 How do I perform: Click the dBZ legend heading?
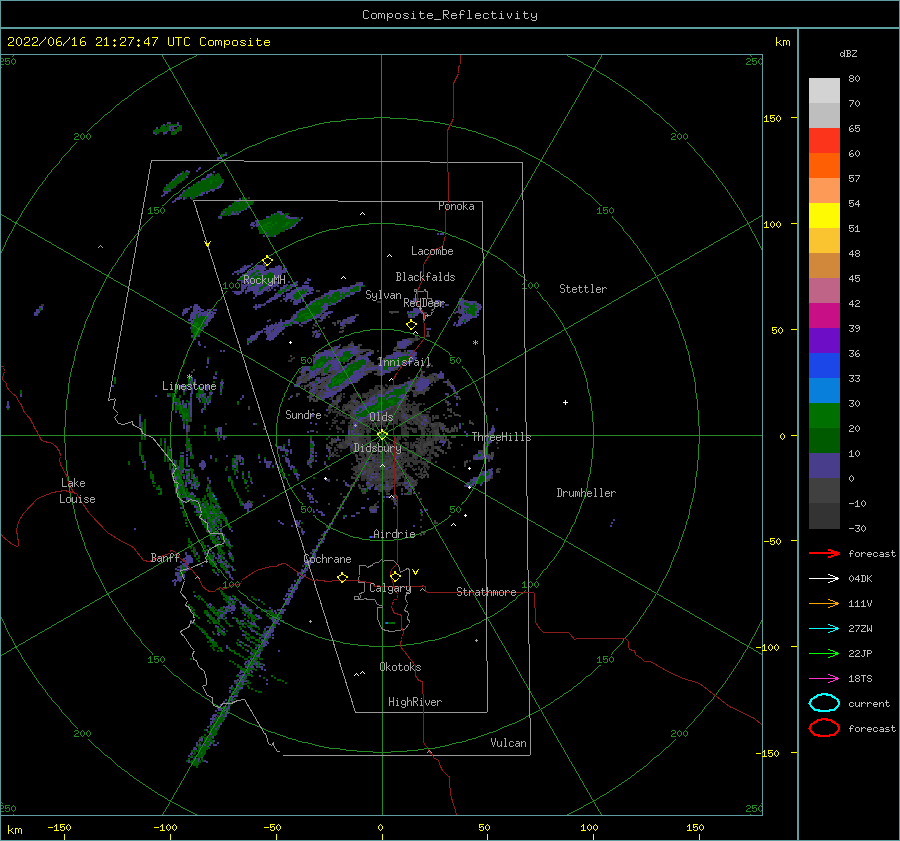click(x=848, y=53)
